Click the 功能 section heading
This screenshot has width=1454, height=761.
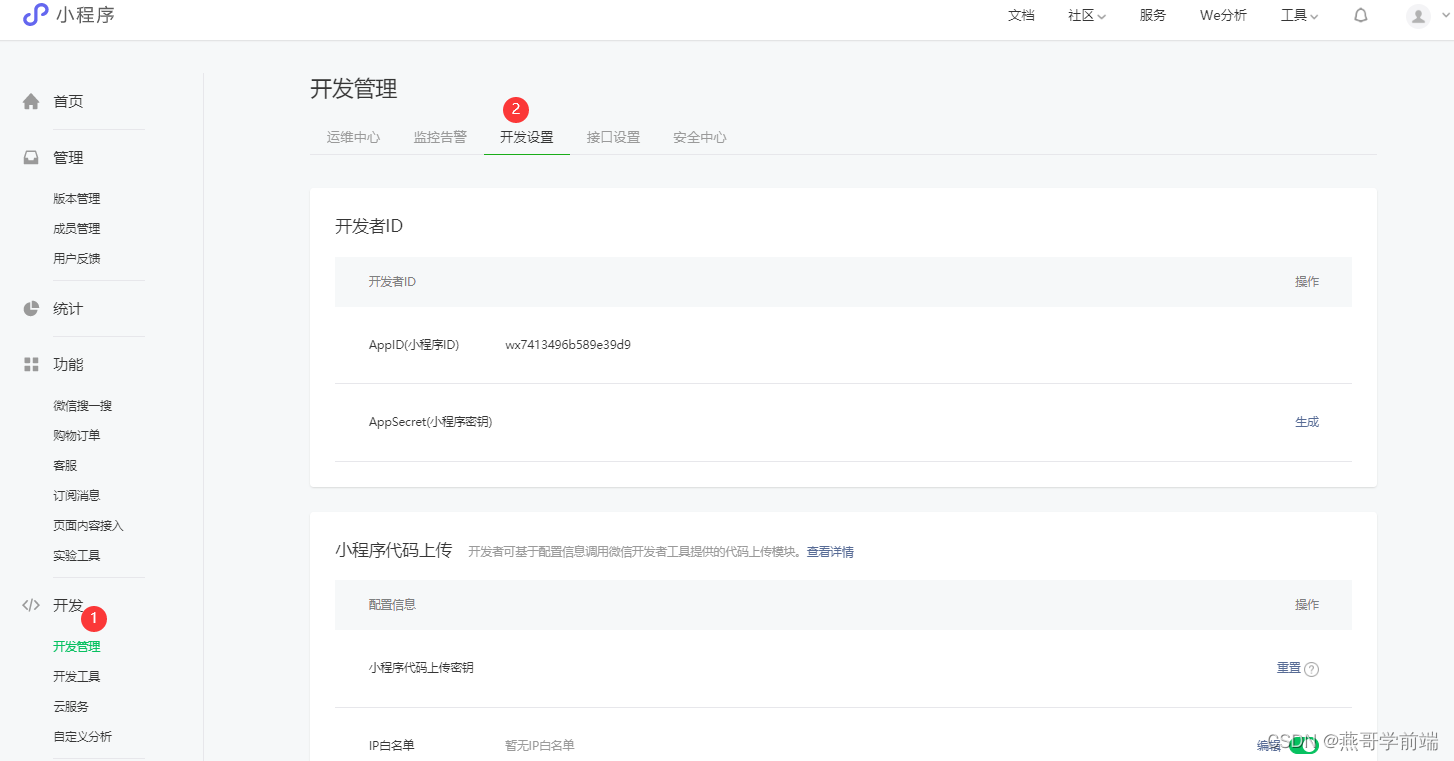click(x=68, y=364)
